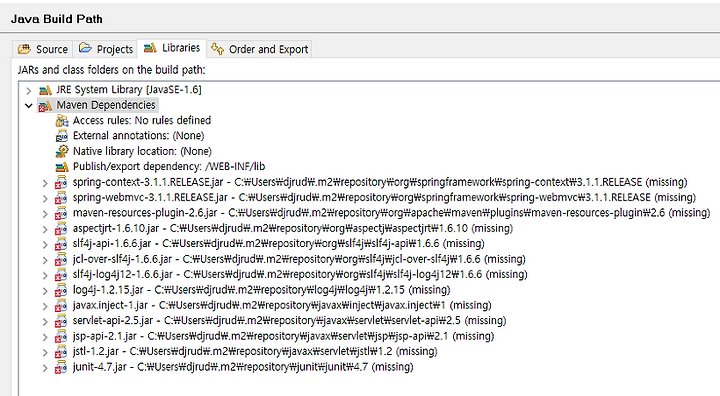Select 'JRE System Library [JavaSE-1.6]' row
The image size is (720, 396).
[129, 90]
